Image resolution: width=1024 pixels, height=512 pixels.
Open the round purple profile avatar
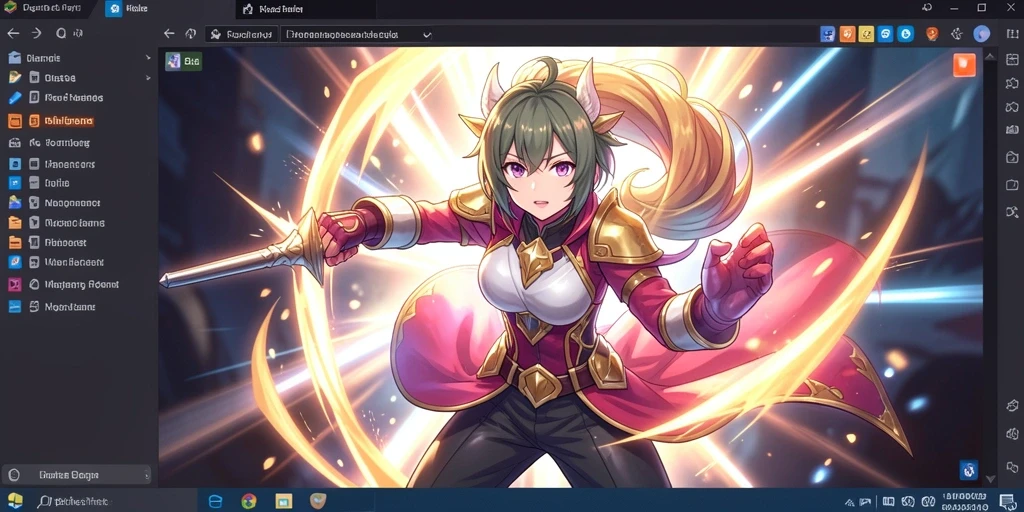[x=982, y=34]
